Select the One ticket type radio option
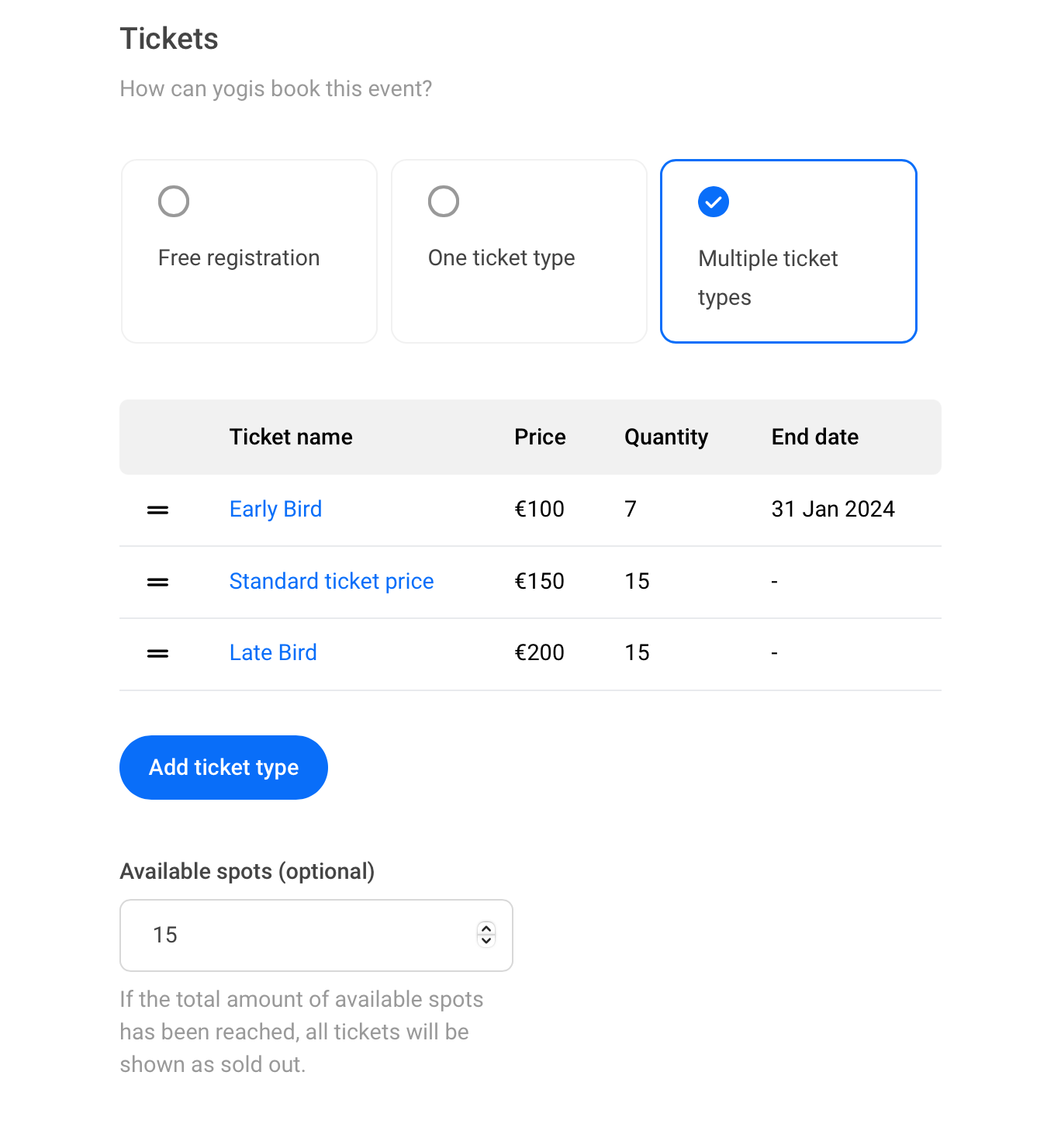The image size is (1061, 1148). coord(444,202)
